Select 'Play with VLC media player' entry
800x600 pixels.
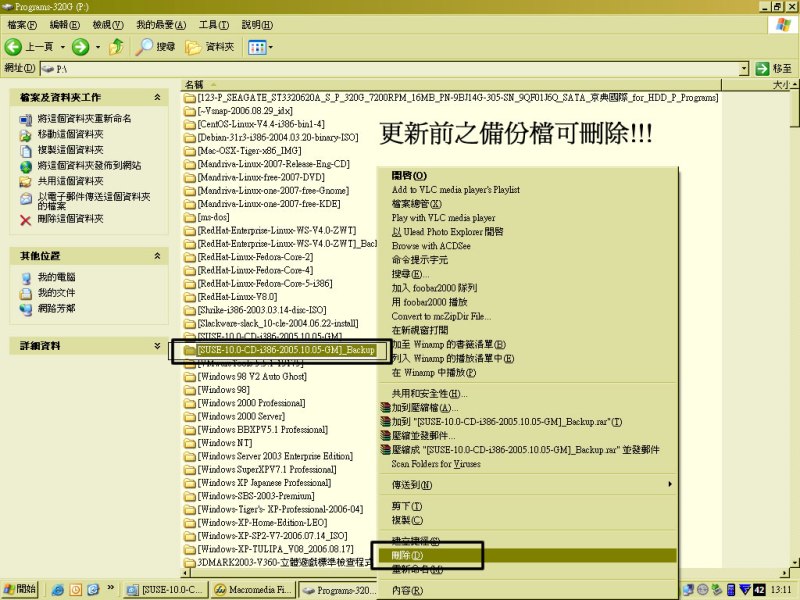[443, 218]
